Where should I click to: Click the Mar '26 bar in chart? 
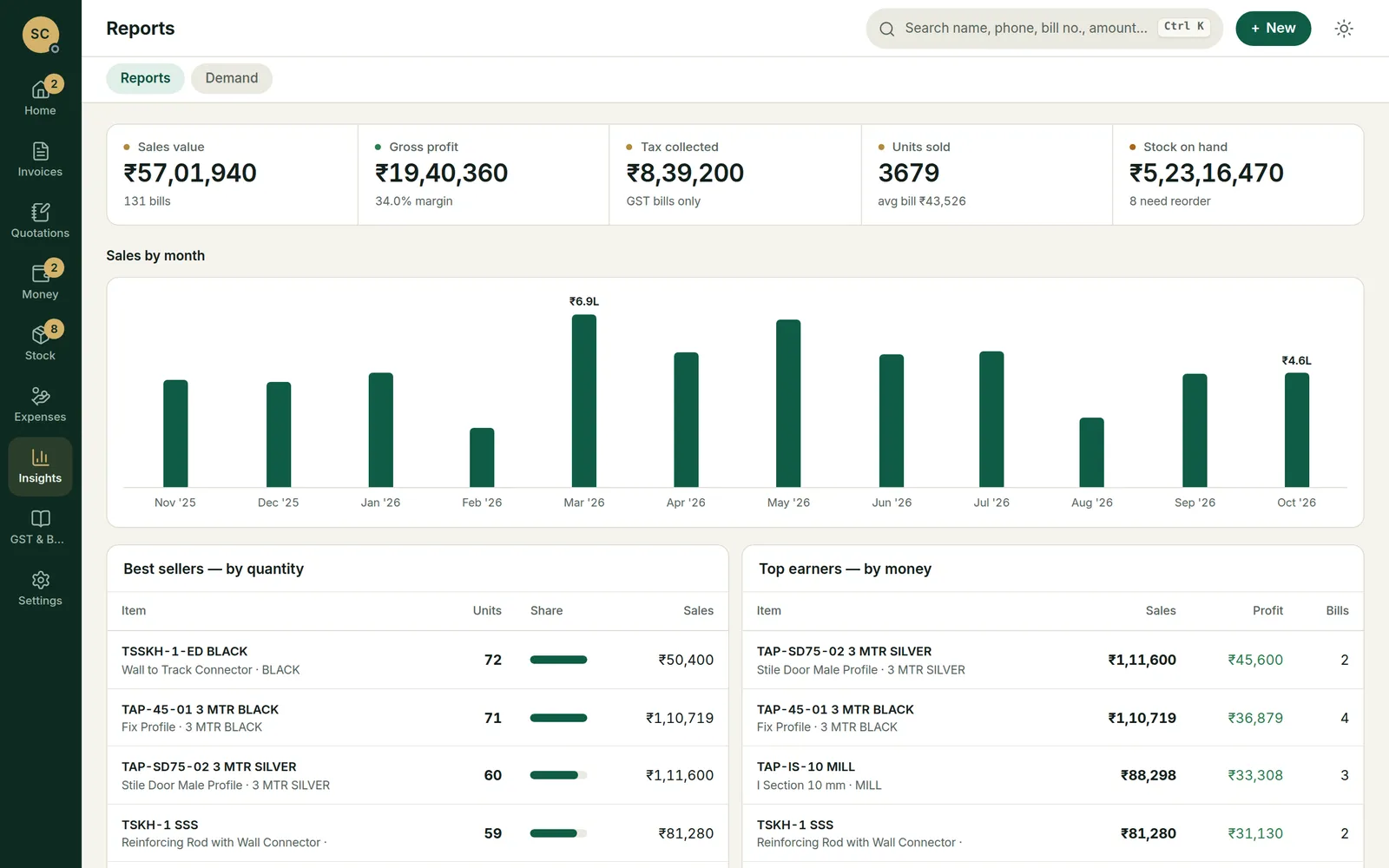pyautogui.click(x=584, y=401)
